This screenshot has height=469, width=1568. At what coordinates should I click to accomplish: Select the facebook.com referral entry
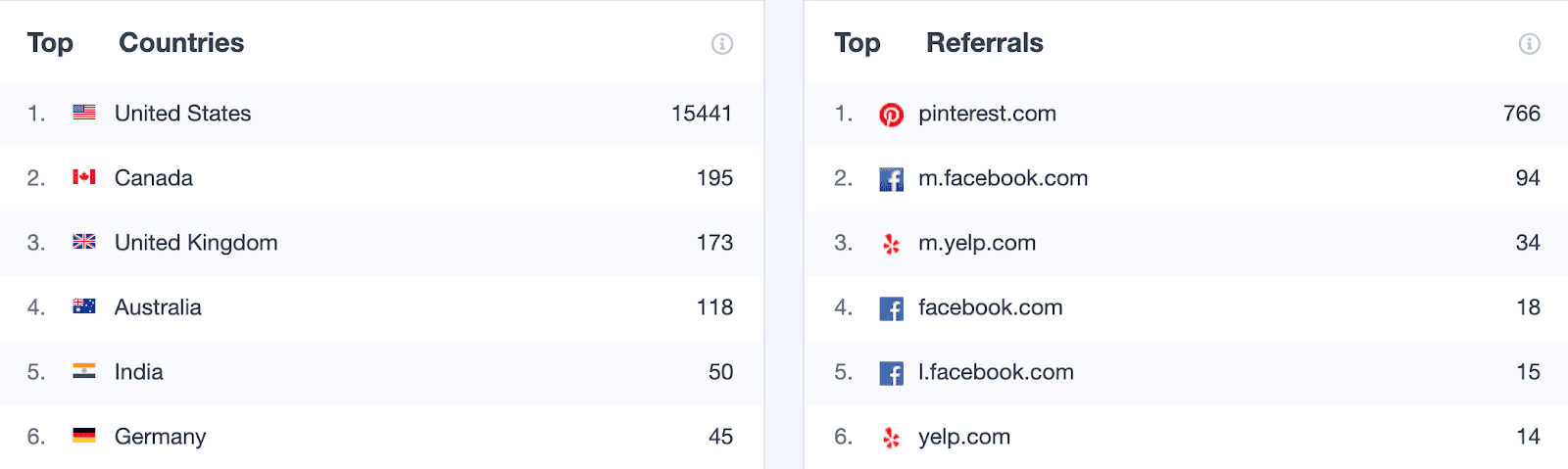click(1186, 307)
